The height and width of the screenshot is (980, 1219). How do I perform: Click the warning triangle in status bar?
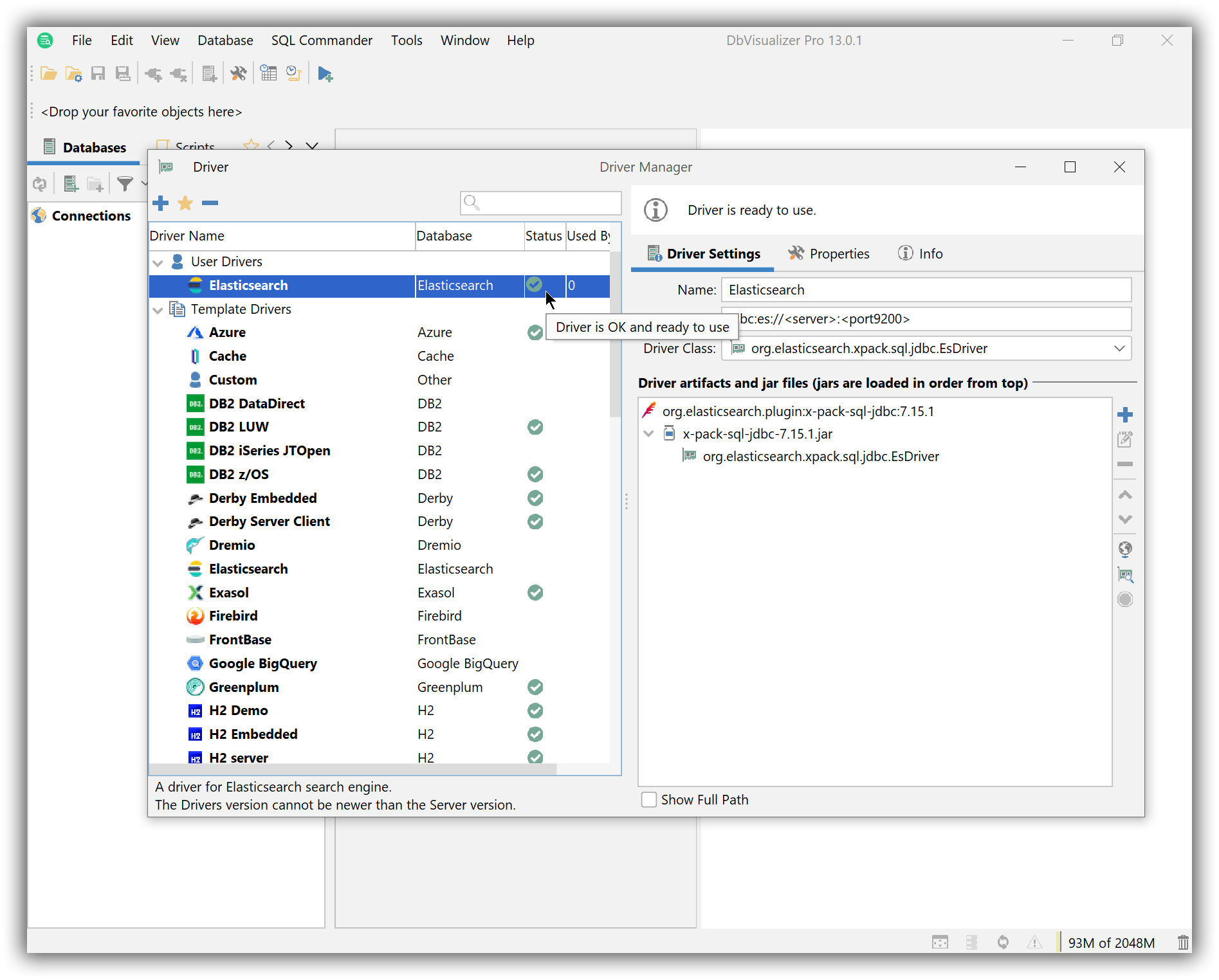tap(1035, 942)
